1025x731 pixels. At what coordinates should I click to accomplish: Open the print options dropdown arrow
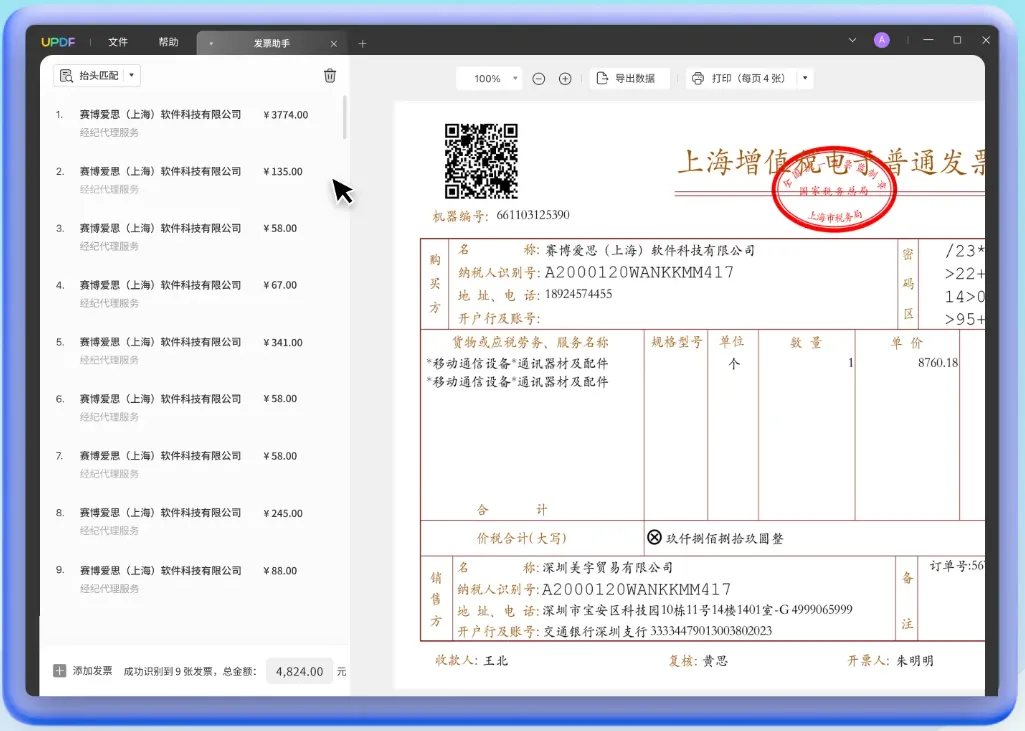pyautogui.click(x=805, y=78)
